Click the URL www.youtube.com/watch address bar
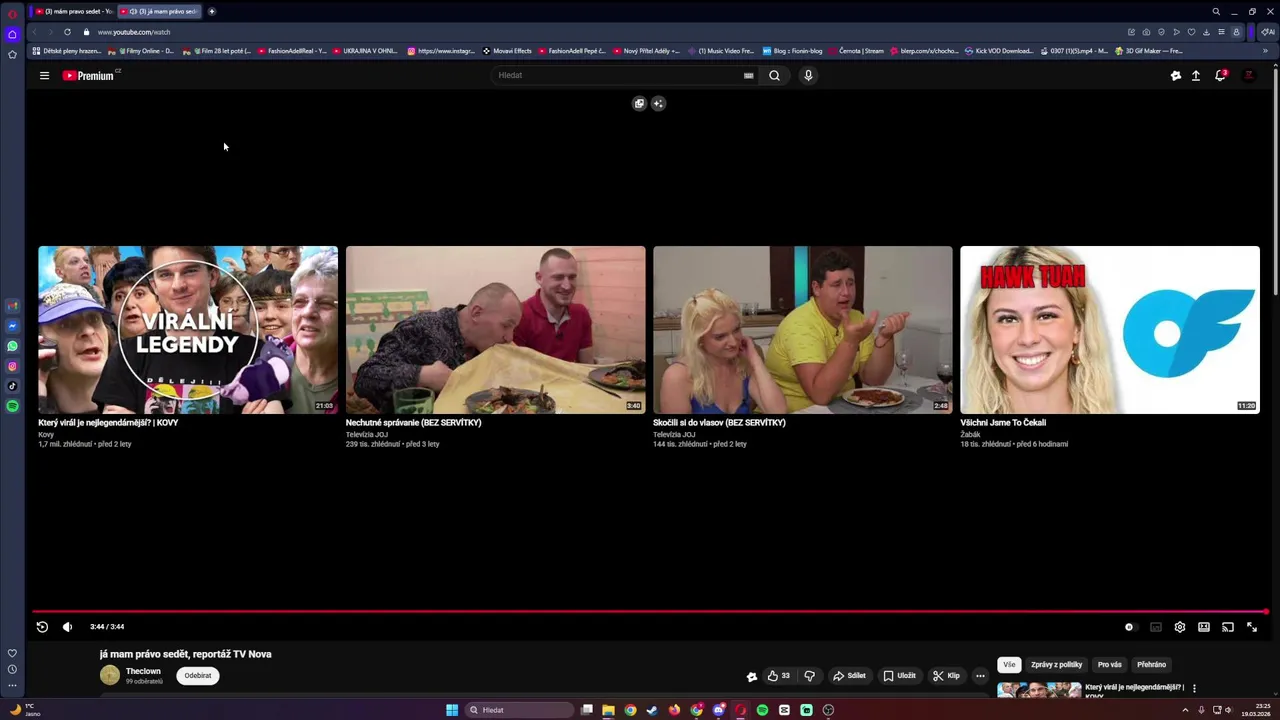Screen dimensions: 1280x720 tap(134, 32)
